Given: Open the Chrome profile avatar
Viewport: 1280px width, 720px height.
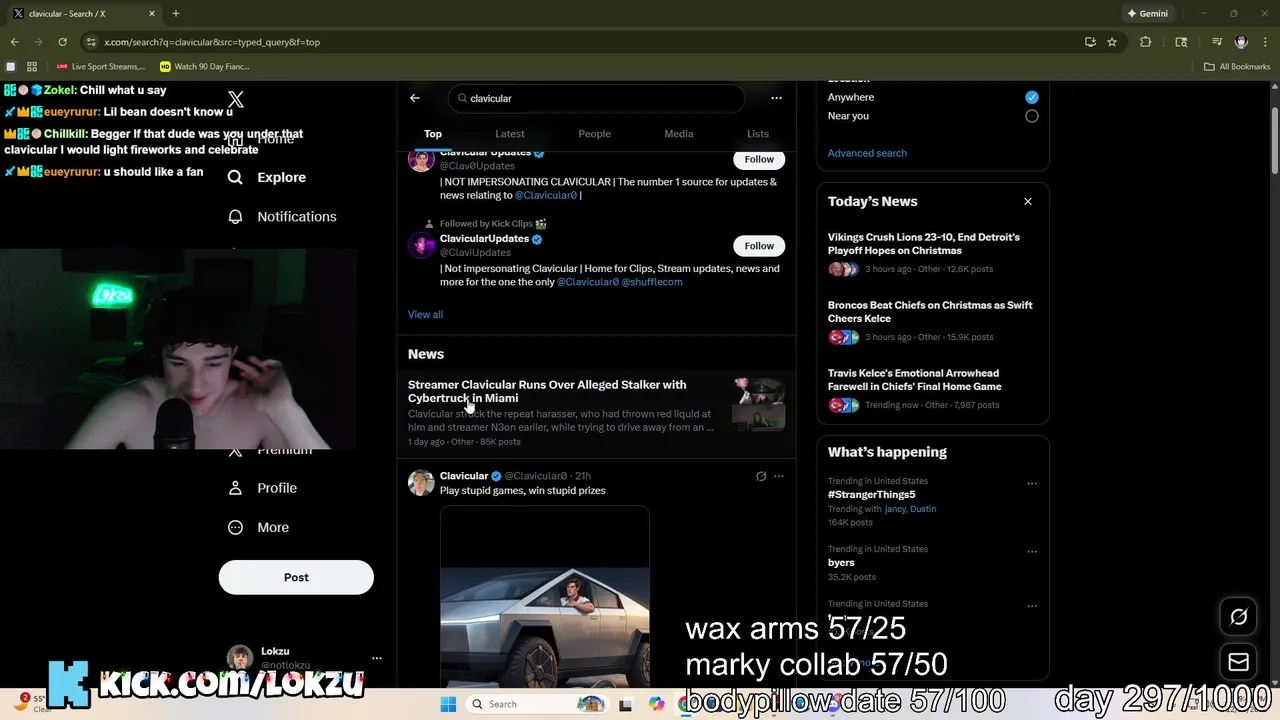Looking at the screenshot, I should point(1241,42).
